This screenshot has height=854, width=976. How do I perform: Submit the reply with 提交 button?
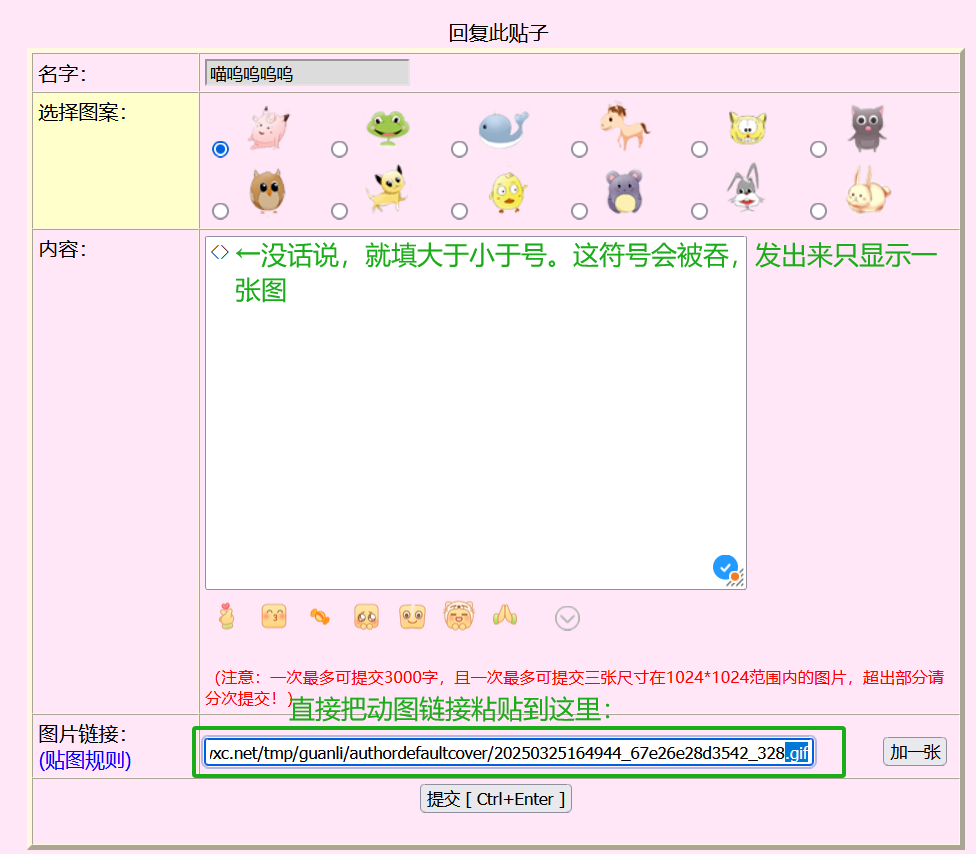pyautogui.click(x=495, y=799)
